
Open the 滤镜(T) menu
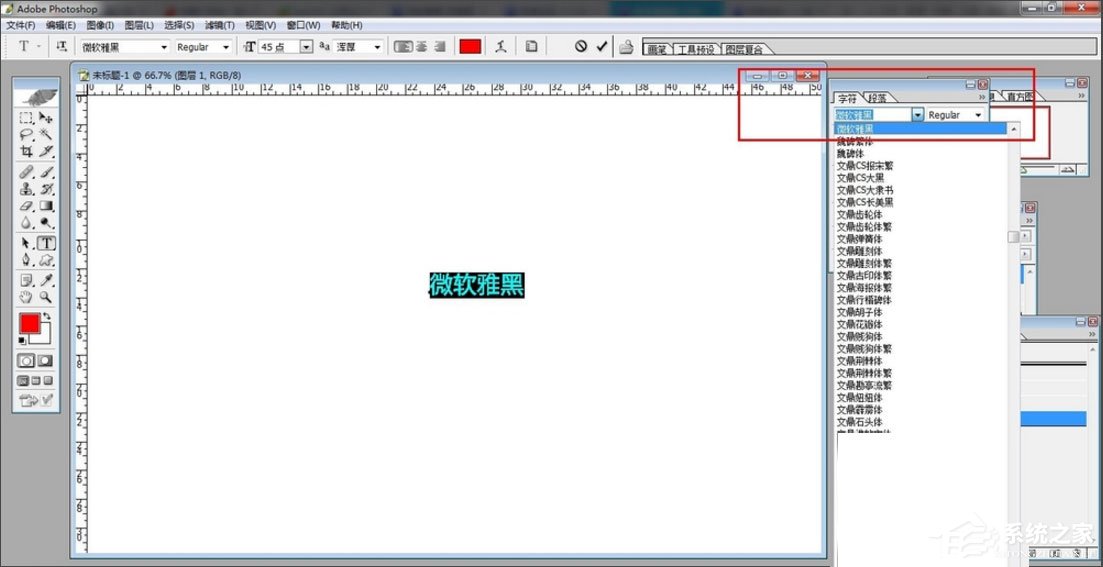click(220, 25)
